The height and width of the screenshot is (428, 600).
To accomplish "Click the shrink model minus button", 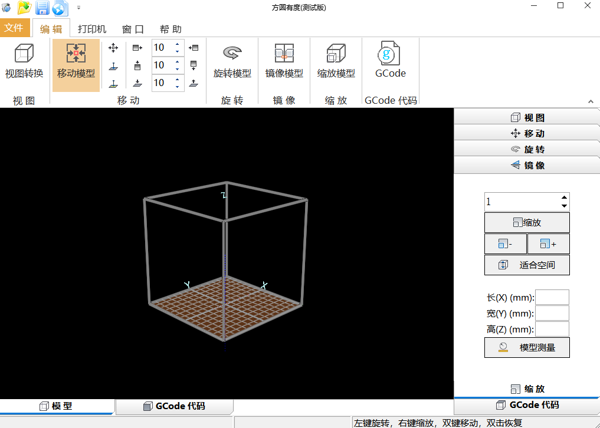I will point(505,244).
